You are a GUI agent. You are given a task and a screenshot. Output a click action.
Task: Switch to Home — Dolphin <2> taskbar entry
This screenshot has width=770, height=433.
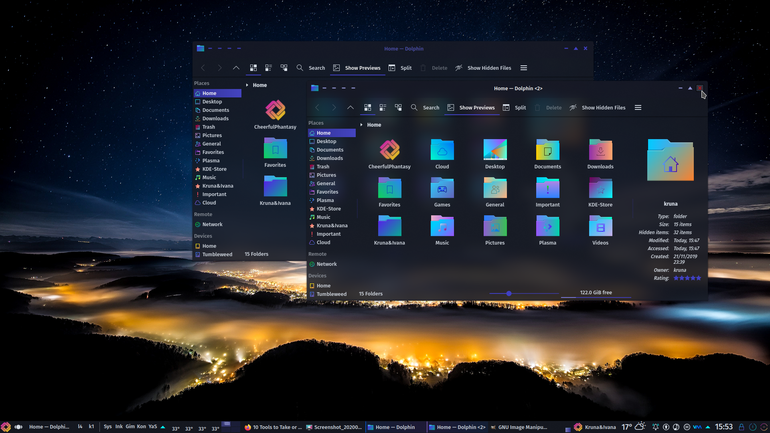point(457,427)
